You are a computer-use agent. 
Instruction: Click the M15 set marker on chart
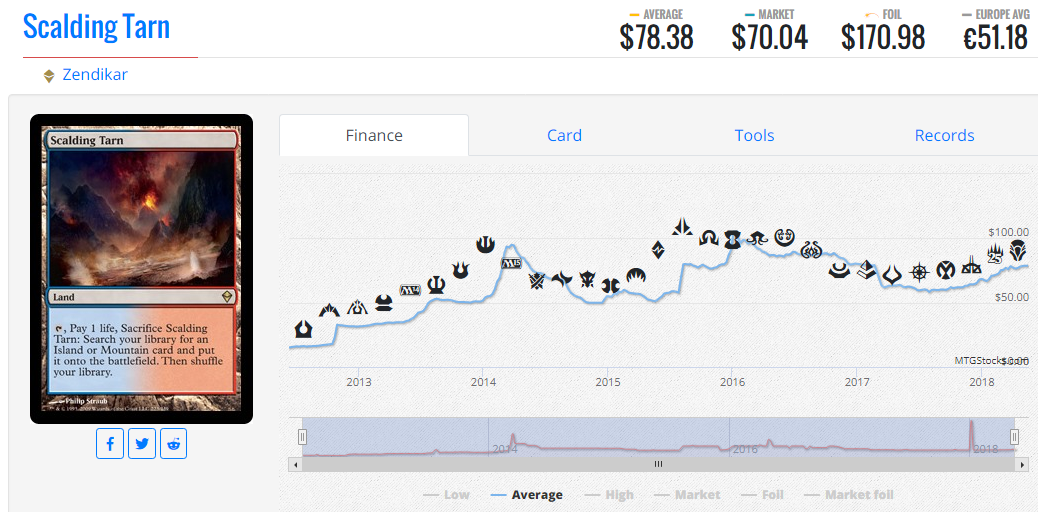click(511, 263)
